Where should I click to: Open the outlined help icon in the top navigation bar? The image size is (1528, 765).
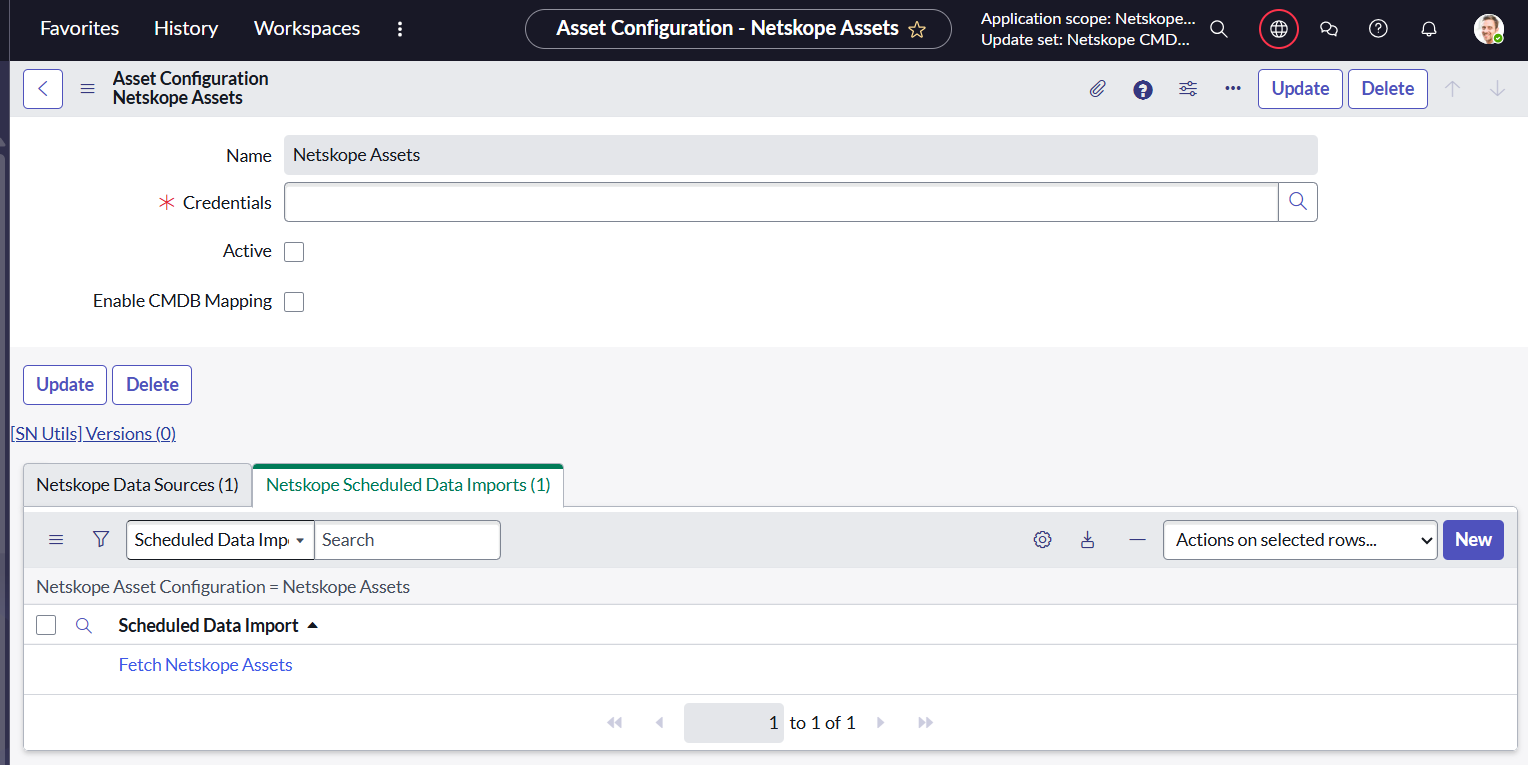coord(1379,29)
